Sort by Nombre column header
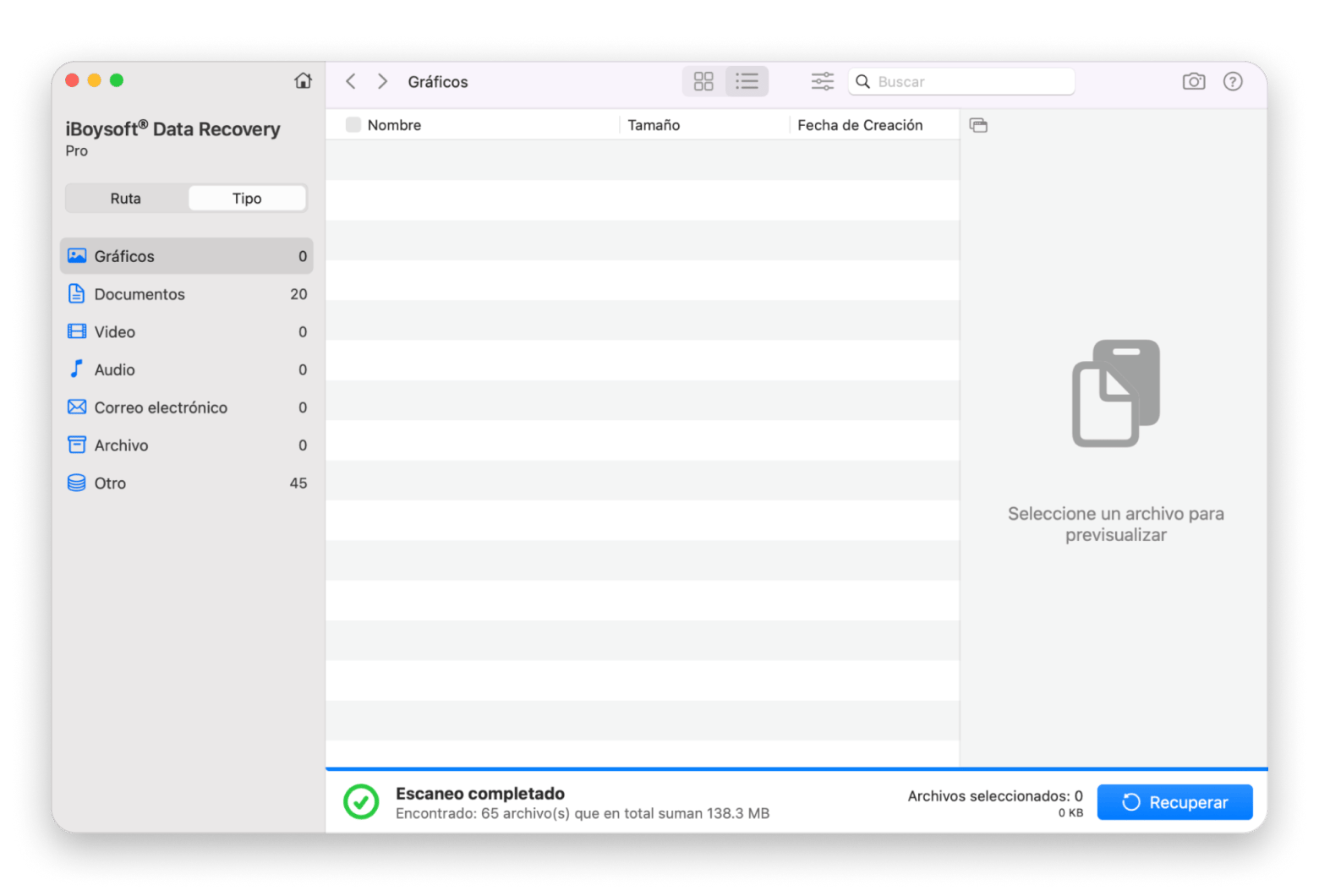The height and width of the screenshot is (896, 1319). (394, 125)
